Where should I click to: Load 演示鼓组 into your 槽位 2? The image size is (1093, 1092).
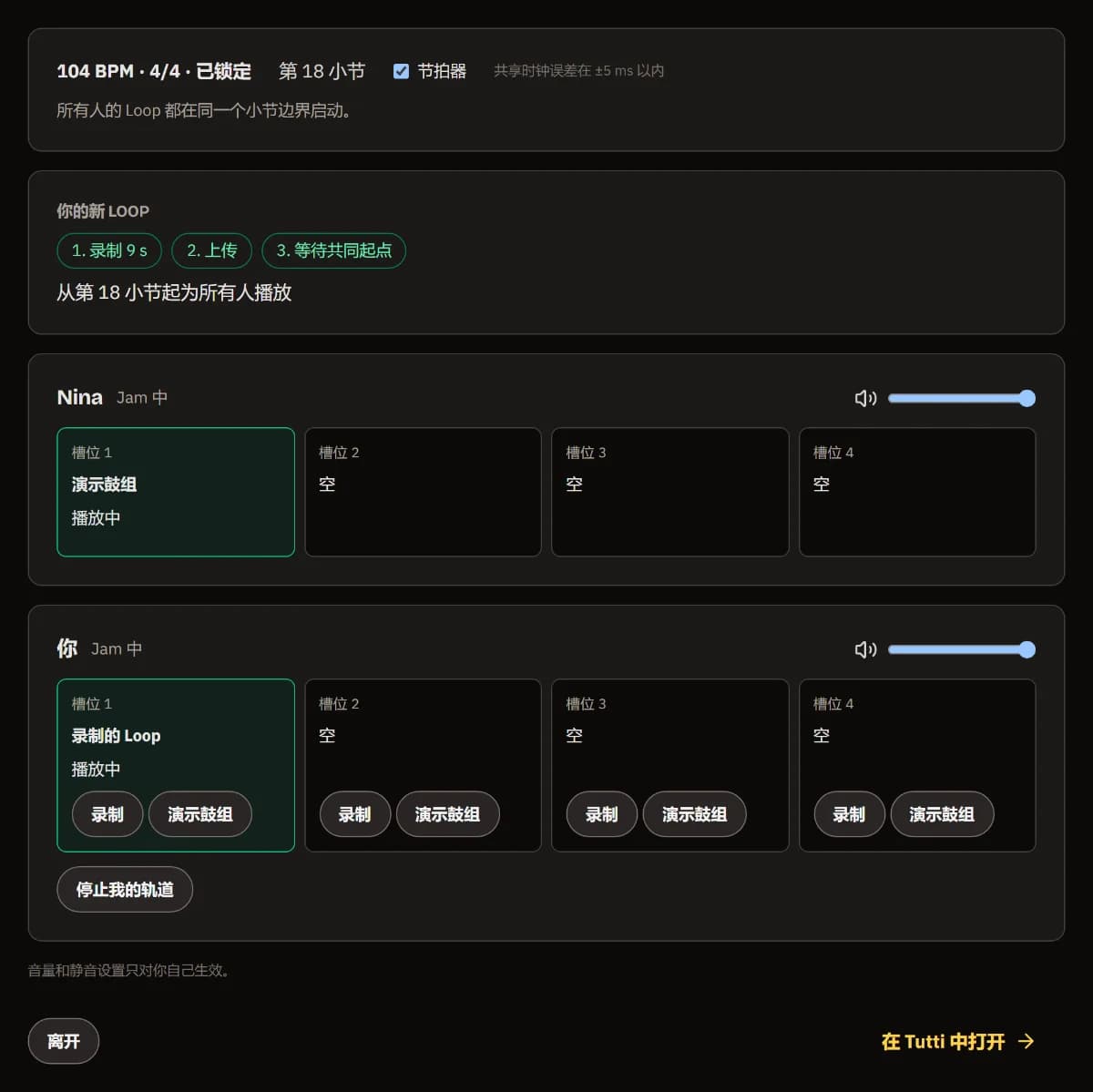(448, 814)
